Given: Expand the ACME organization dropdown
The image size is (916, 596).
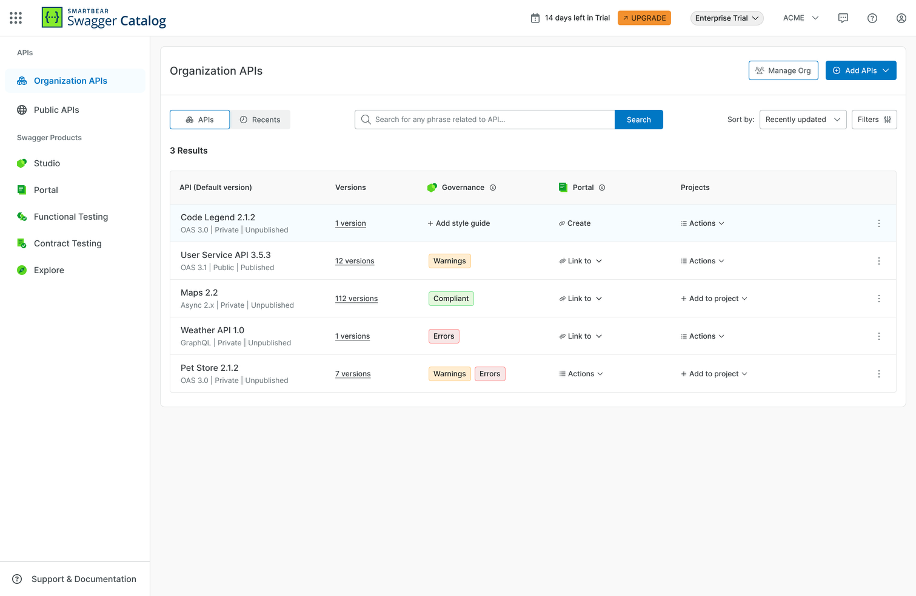Looking at the screenshot, I should pos(801,18).
